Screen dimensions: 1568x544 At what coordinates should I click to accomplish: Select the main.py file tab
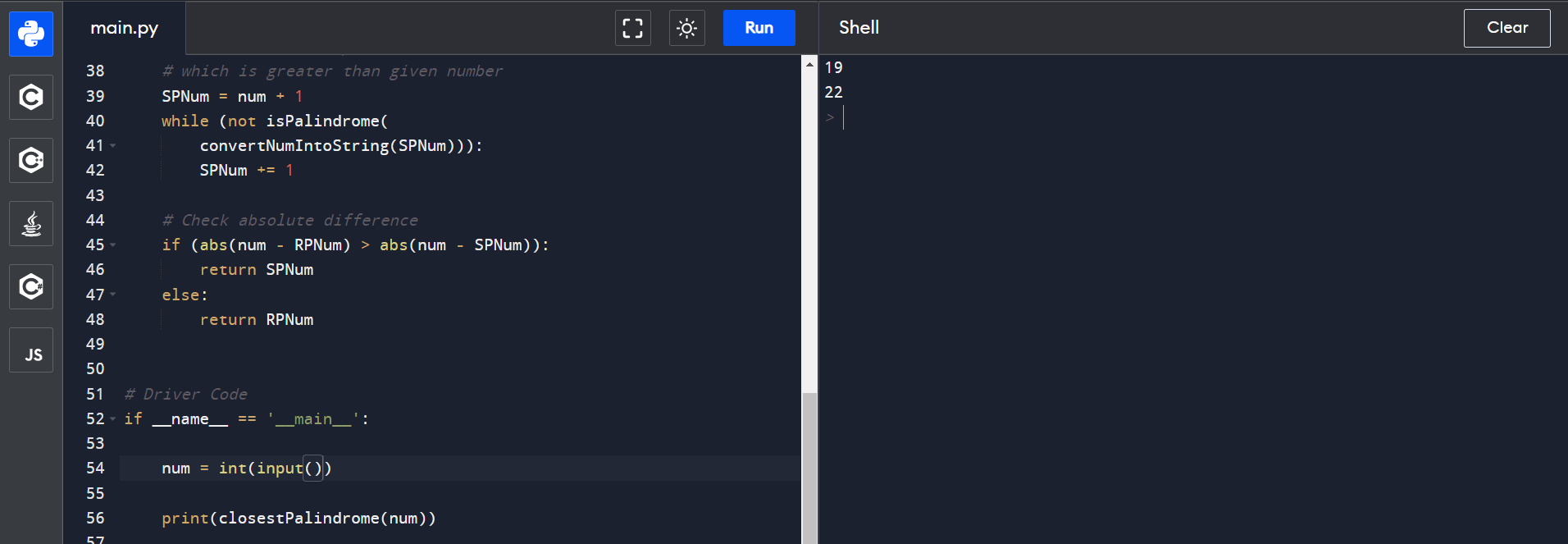click(125, 28)
